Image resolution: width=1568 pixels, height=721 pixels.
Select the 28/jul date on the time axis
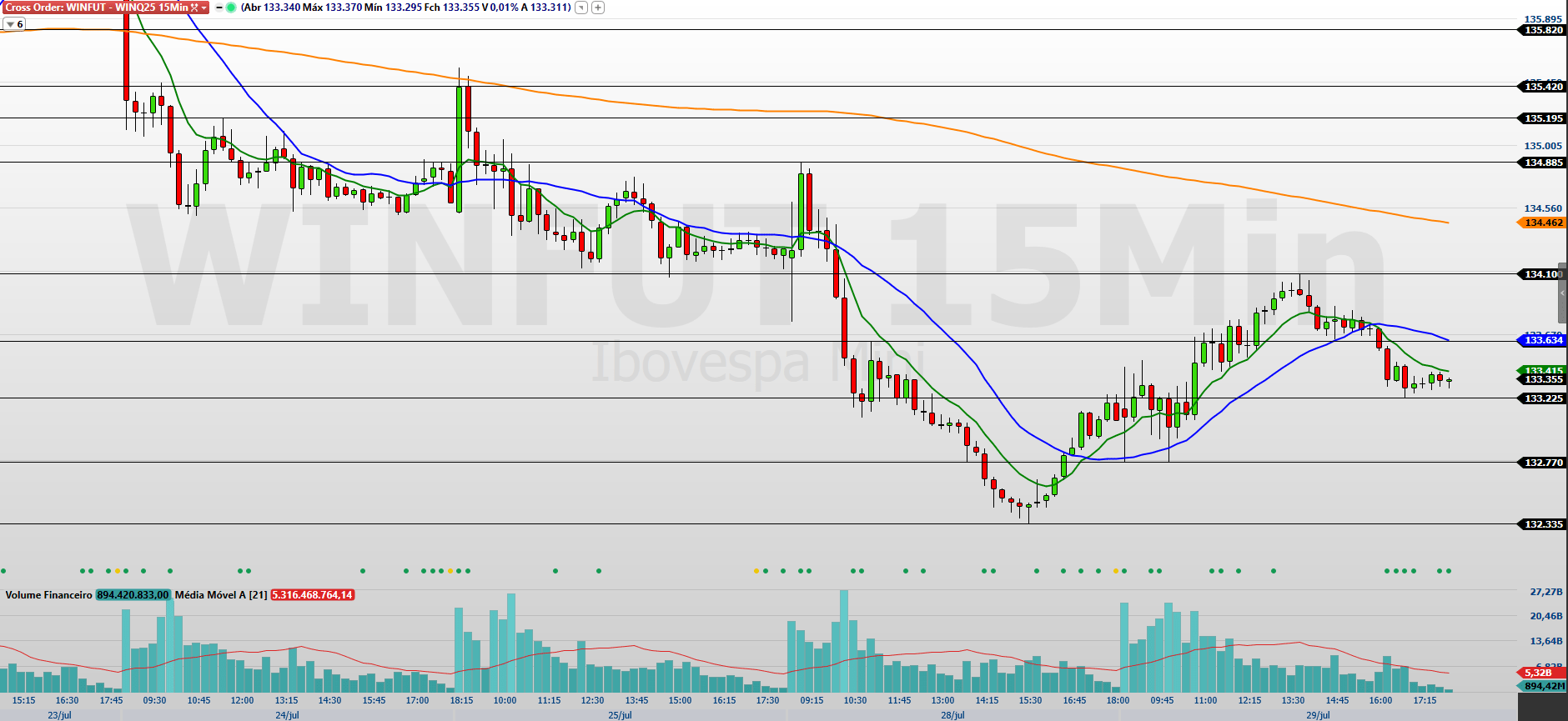coord(952,715)
